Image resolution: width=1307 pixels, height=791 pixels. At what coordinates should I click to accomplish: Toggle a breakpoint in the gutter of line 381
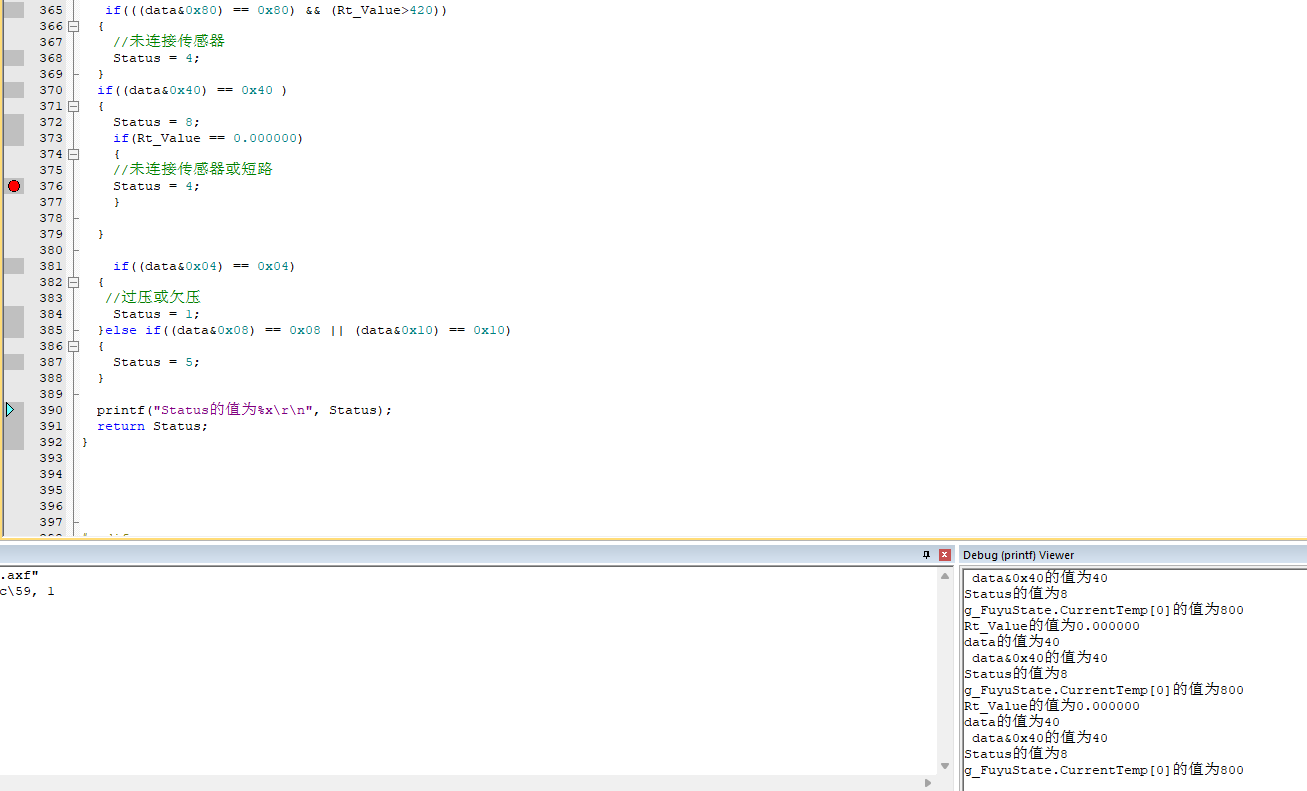coord(14,266)
